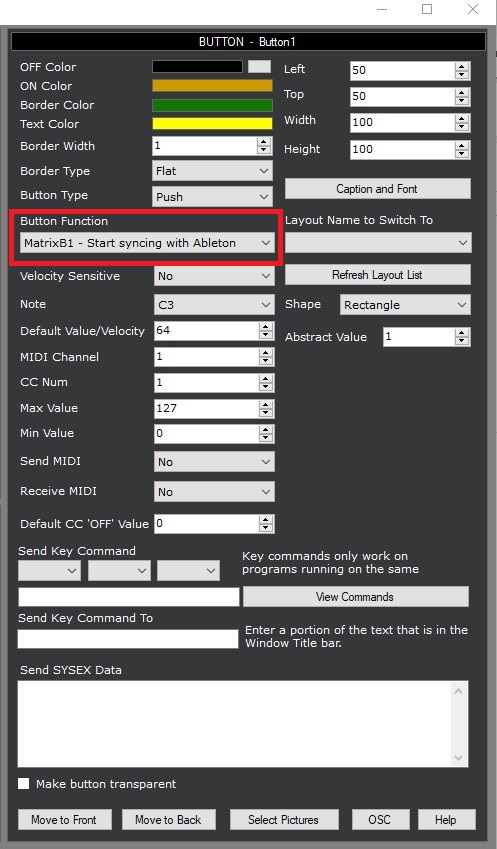Screen dimensions: 497x849
Task: Expand the Shape Rectangle dropdown
Action: point(405,305)
